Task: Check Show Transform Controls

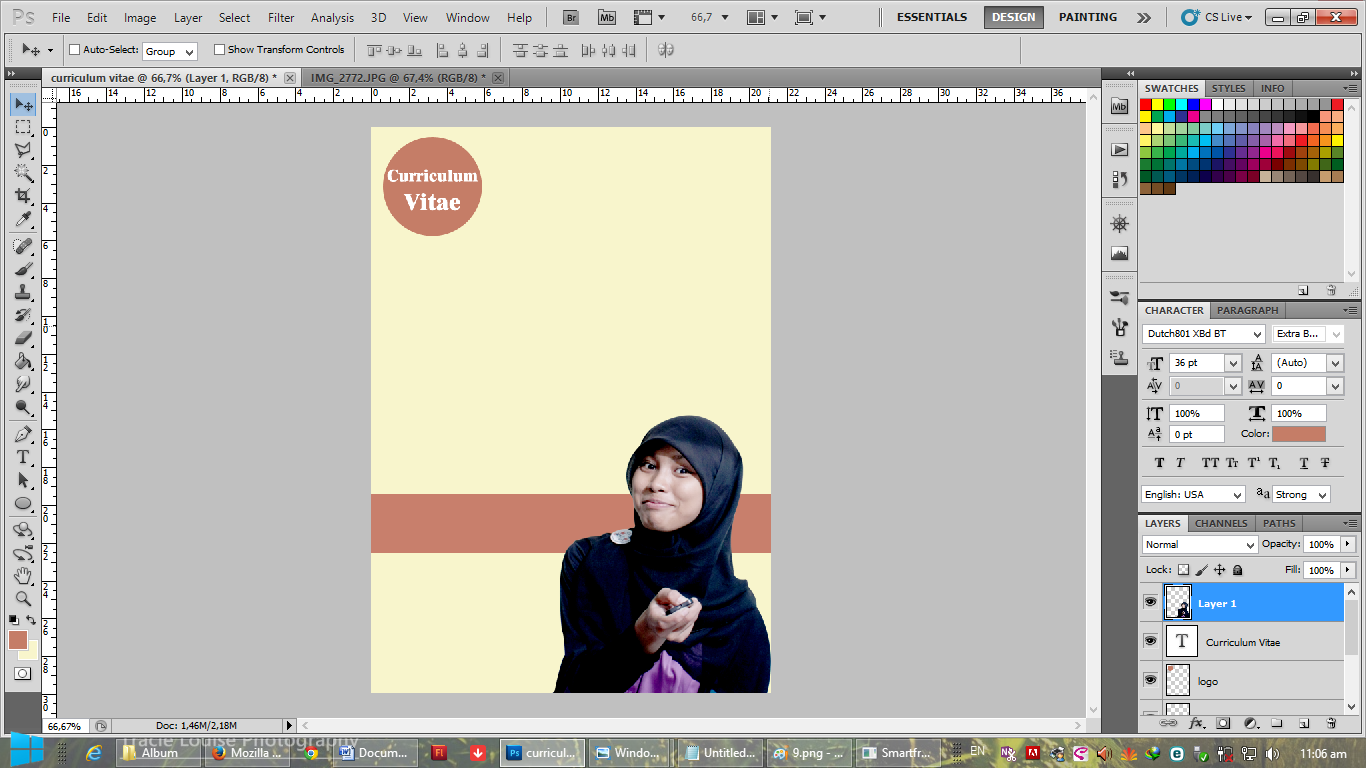Action: click(x=219, y=50)
